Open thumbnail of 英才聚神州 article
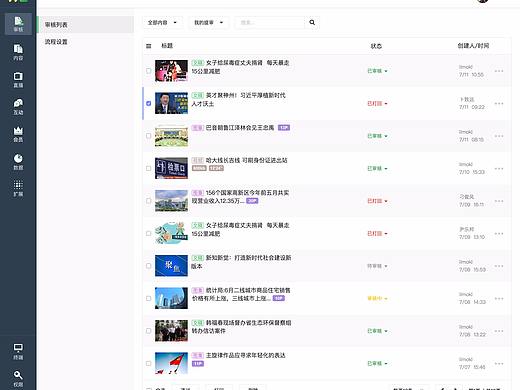 coord(171,103)
